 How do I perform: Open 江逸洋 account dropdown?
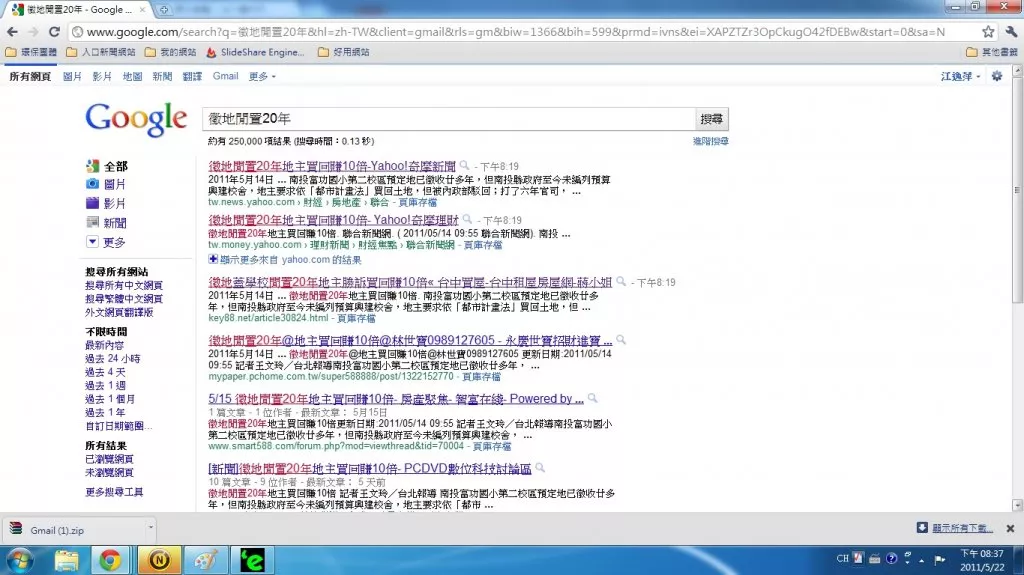click(960, 76)
